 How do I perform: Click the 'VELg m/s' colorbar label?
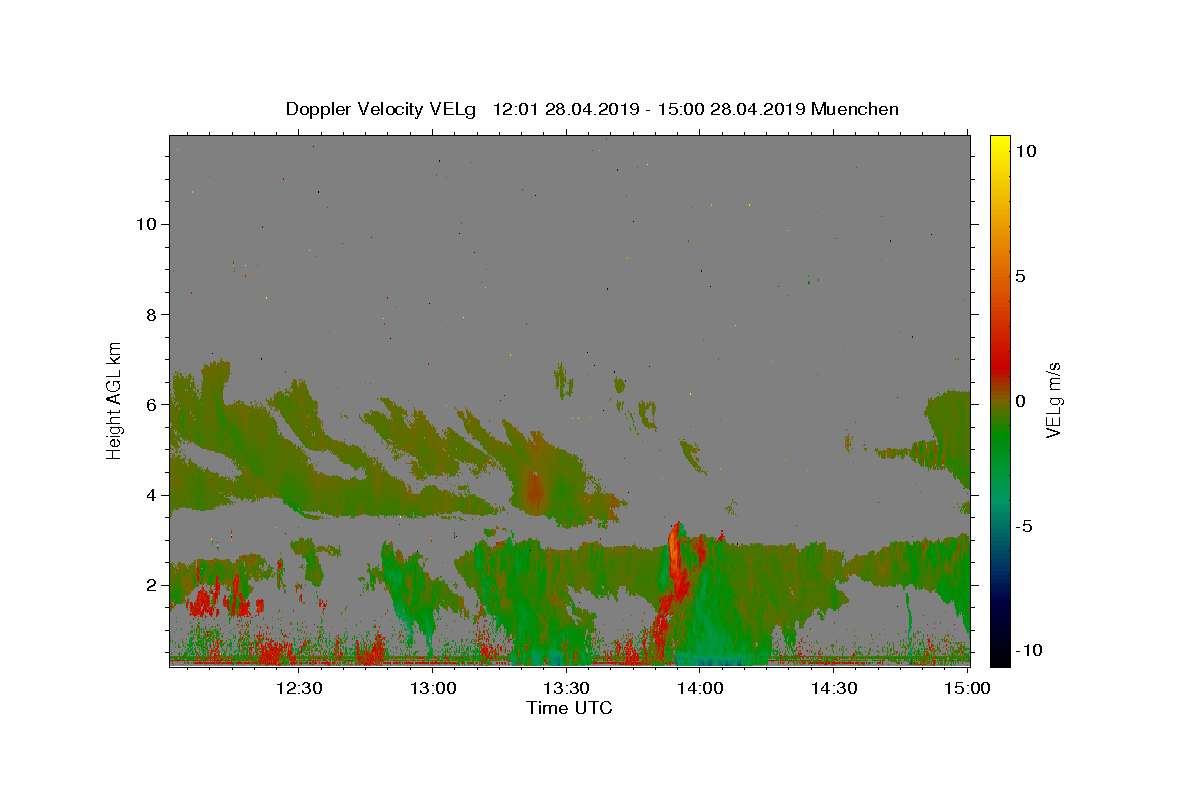point(1053,400)
